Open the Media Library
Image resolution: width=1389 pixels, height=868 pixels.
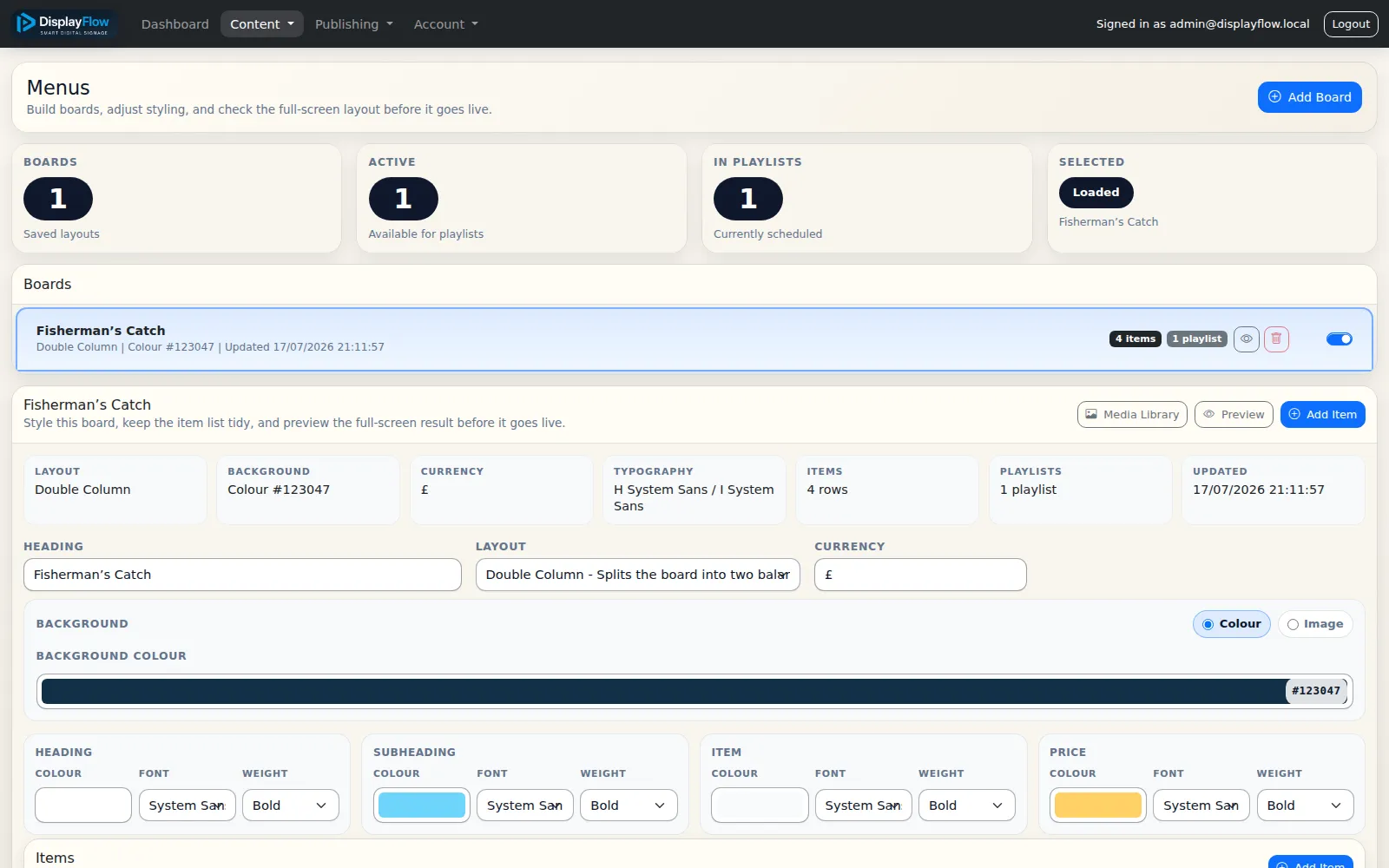(x=1132, y=414)
